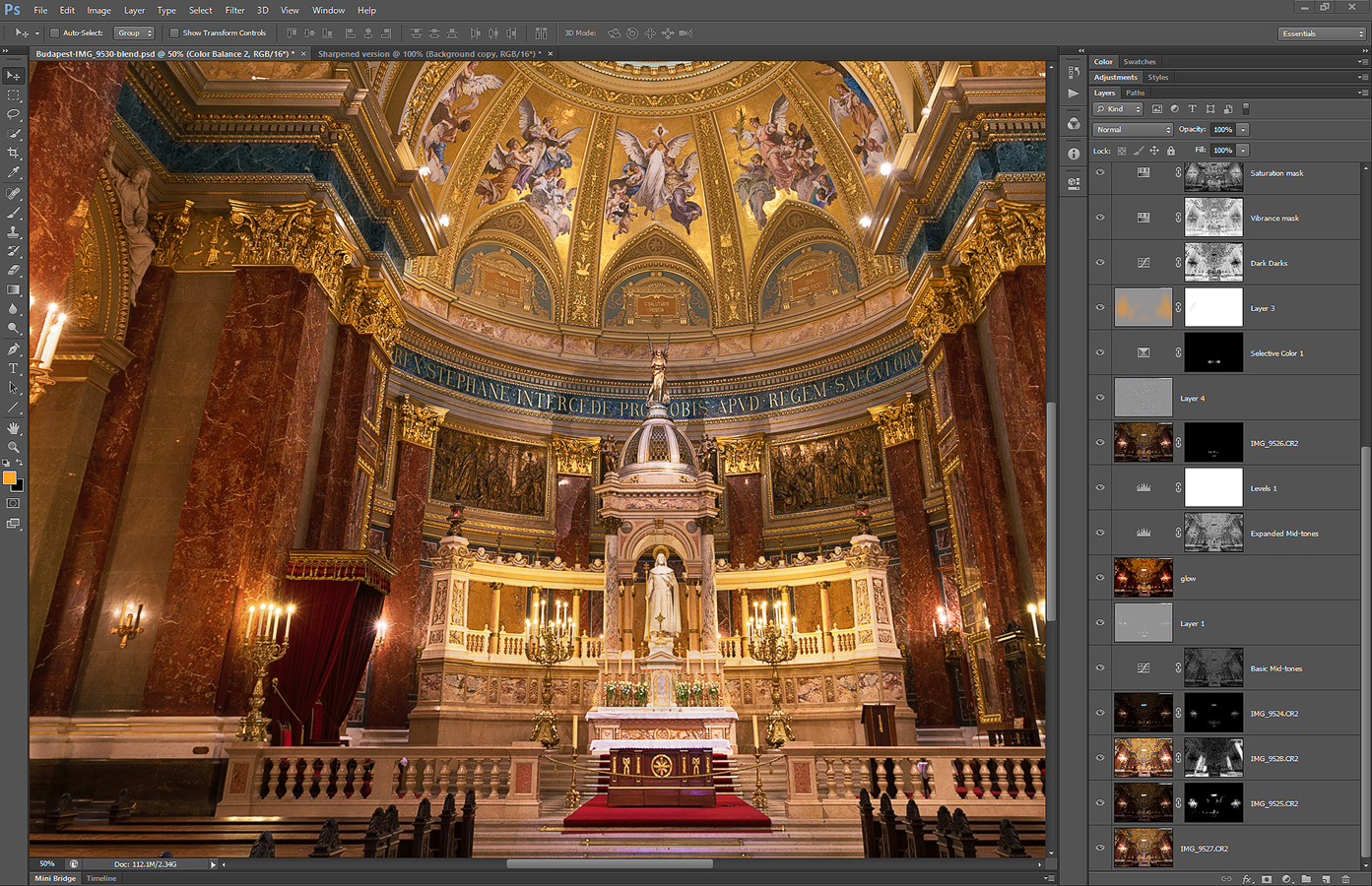The width and height of the screenshot is (1372, 886).
Task: Open the Fill slider dropdown arrow
Action: (x=1243, y=151)
